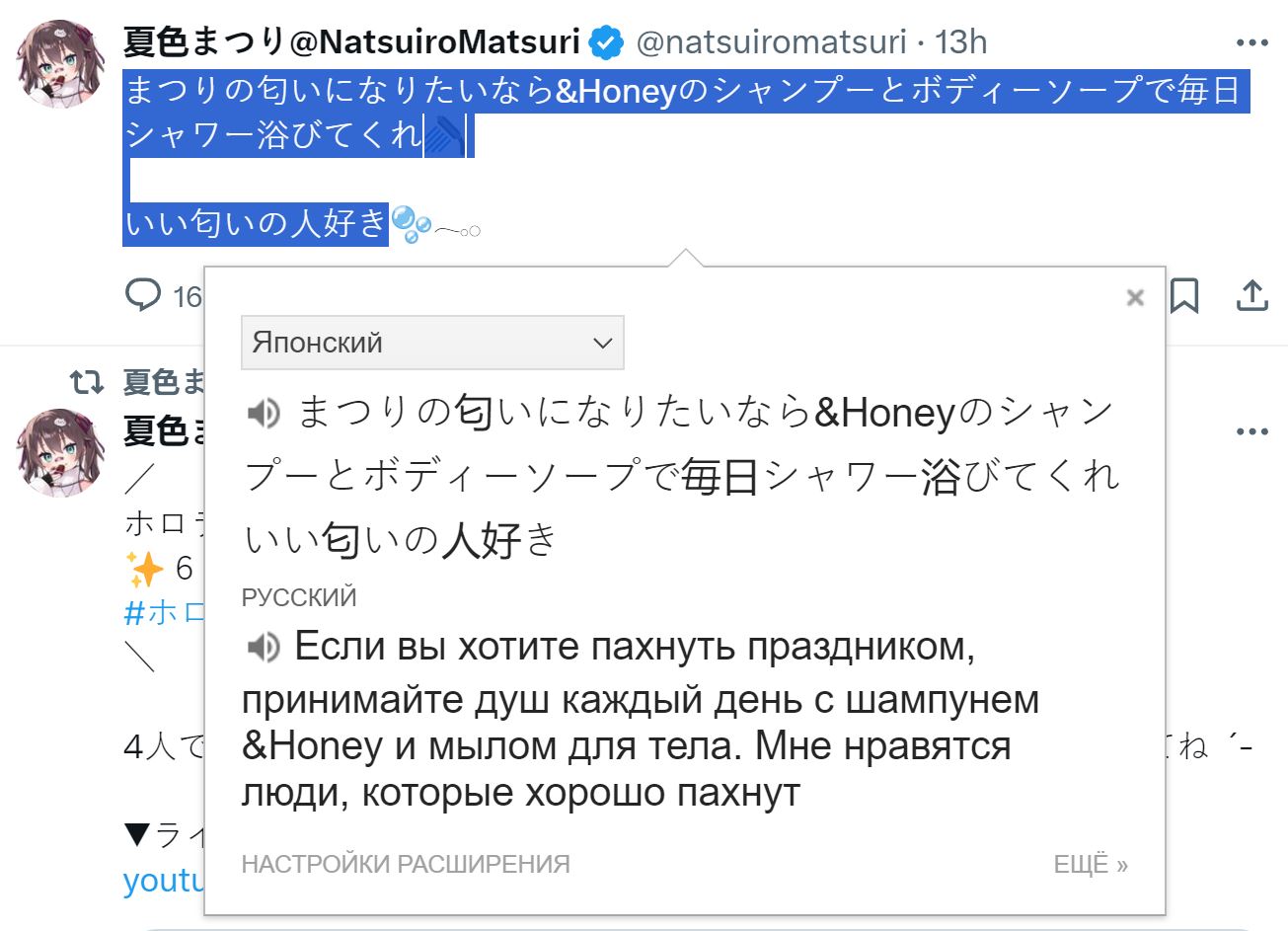The image size is (1288, 931).
Task: Open the 夏色まつり@NatsuiroMatsuri display name
Action: pos(352,41)
